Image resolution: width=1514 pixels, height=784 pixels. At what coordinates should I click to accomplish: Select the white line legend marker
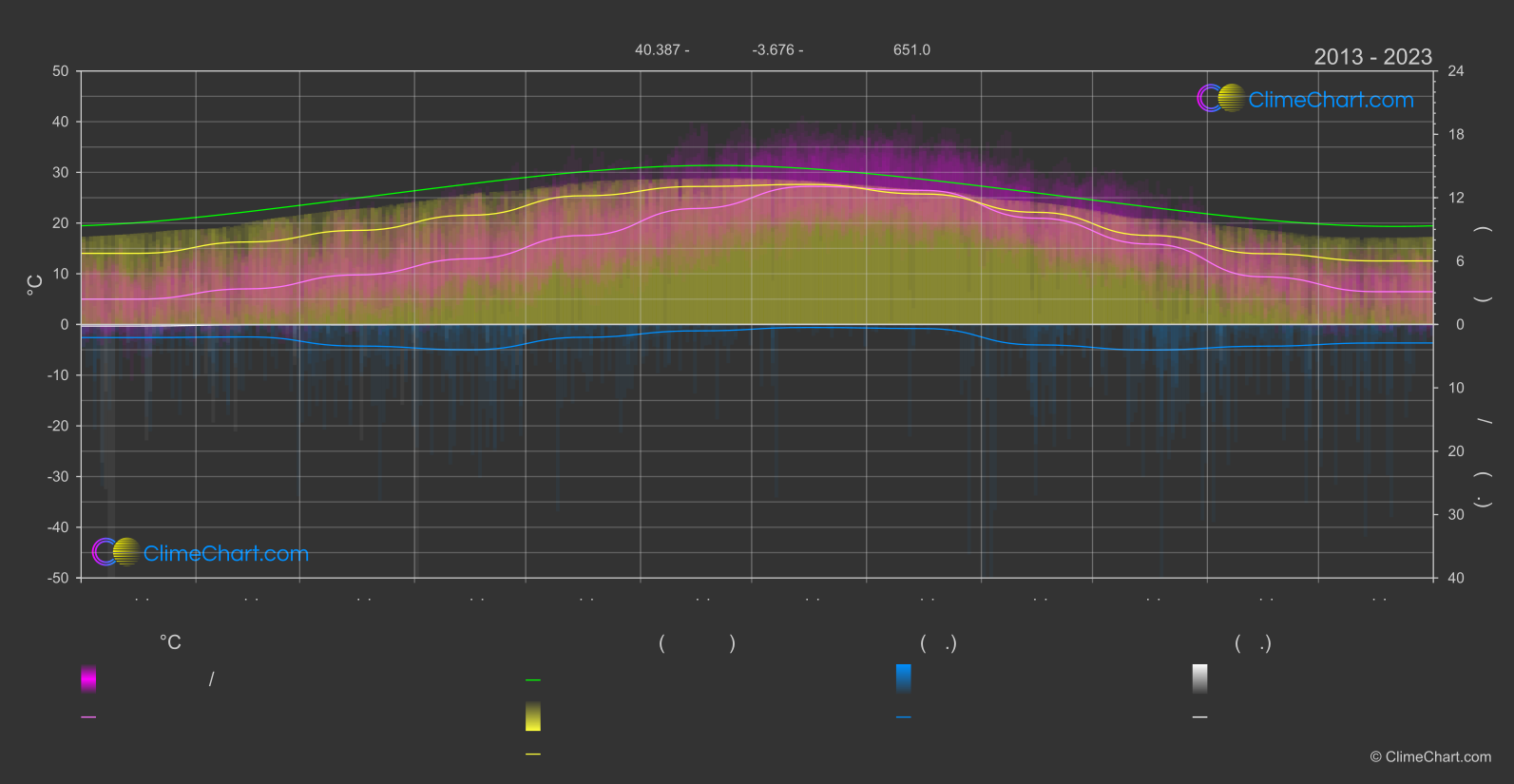(1200, 717)
